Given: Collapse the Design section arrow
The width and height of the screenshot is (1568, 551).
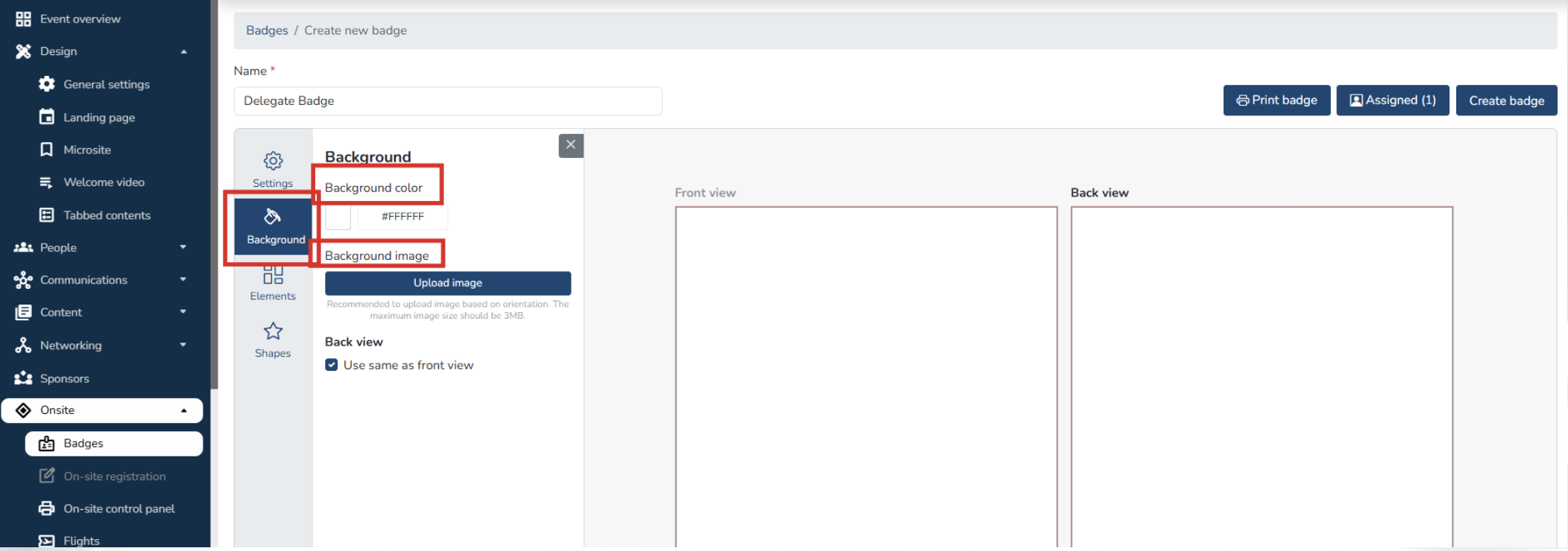Looking at the screenshot, I should 183,51.
